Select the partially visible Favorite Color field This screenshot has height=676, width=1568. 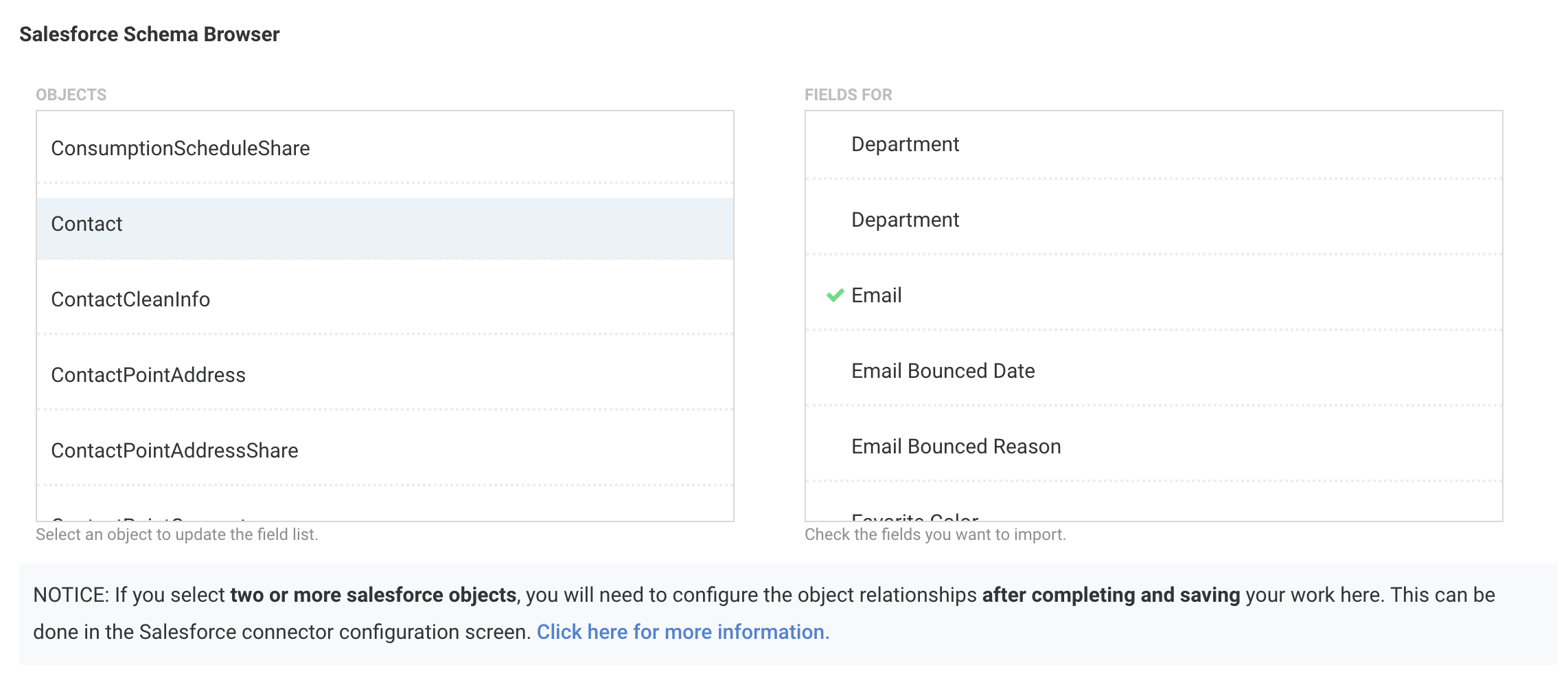pos(914,517)
